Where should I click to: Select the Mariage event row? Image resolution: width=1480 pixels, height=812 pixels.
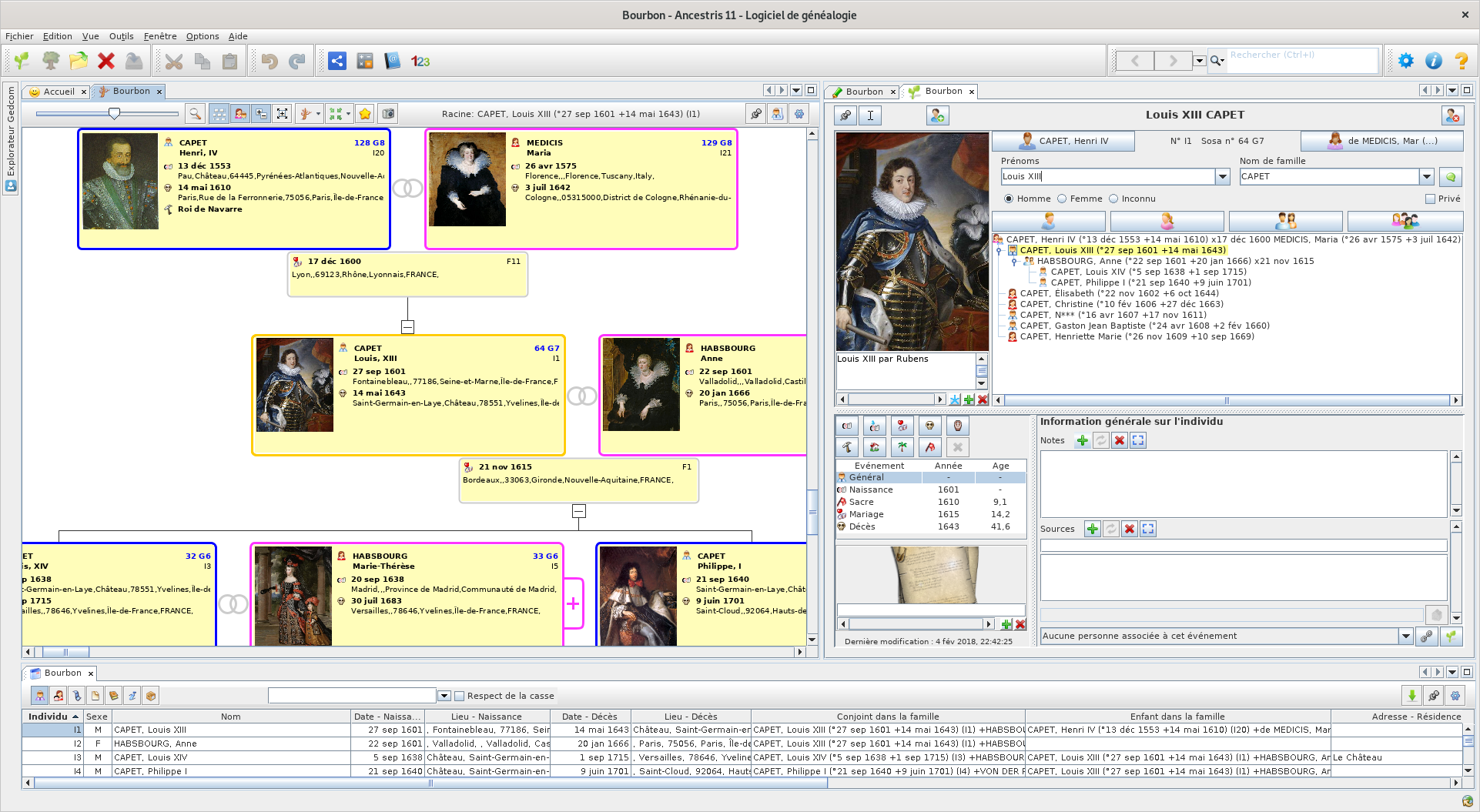866,514
